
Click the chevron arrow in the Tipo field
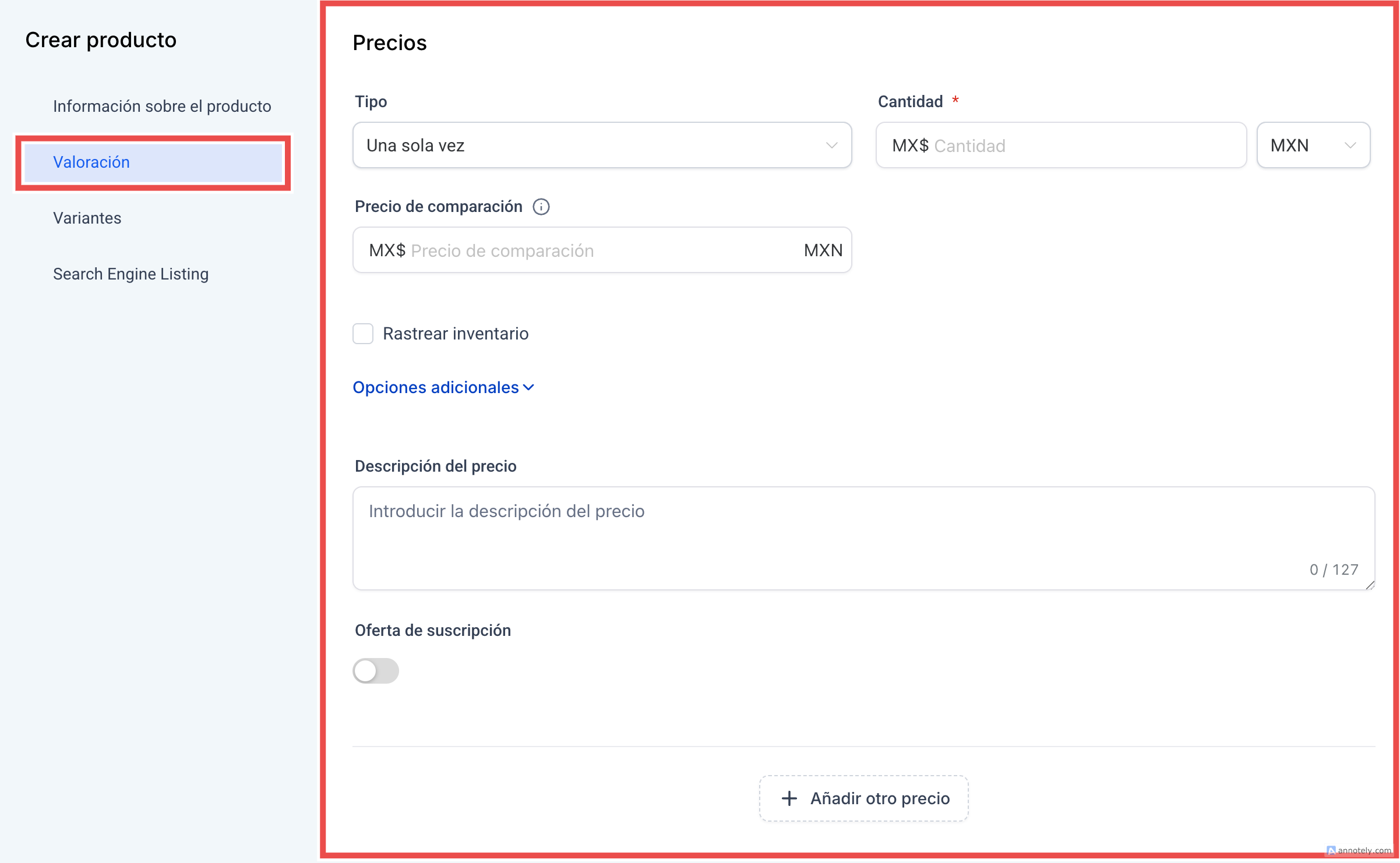click(x=831, y=146)
